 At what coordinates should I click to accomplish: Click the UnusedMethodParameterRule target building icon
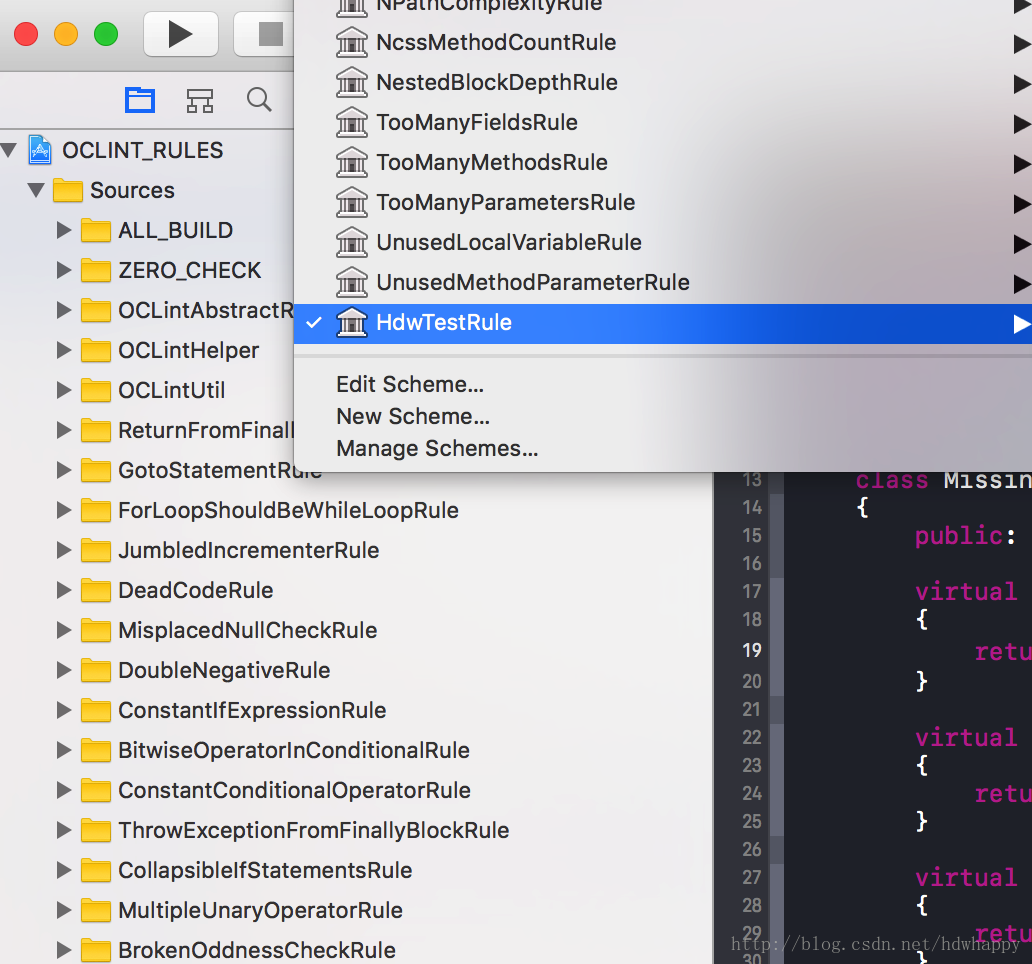pyautogui.click(x=352, y=282)
